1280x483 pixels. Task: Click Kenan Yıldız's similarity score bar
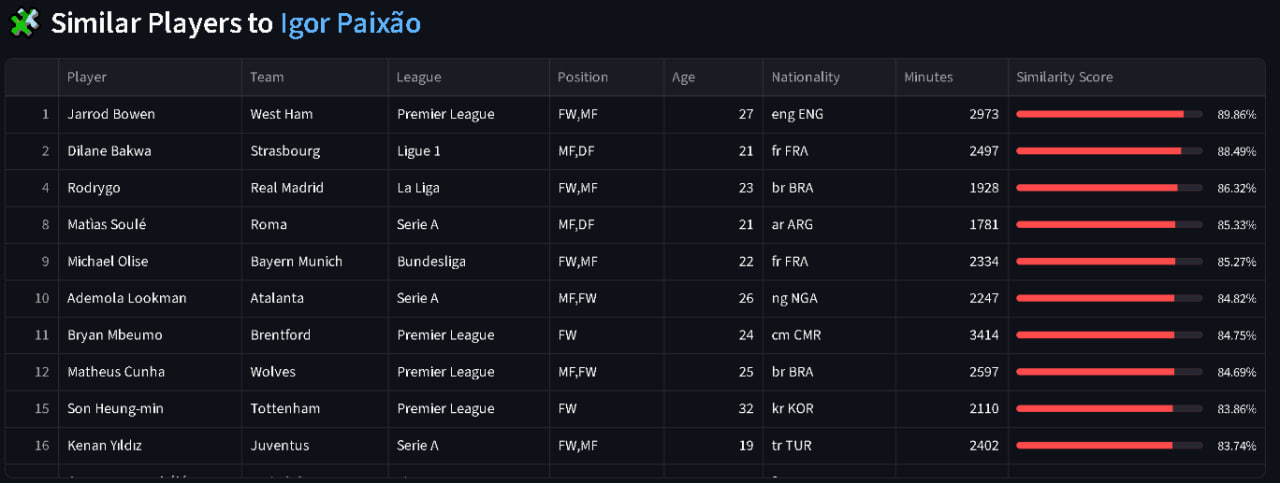[x=1109, y=445]
